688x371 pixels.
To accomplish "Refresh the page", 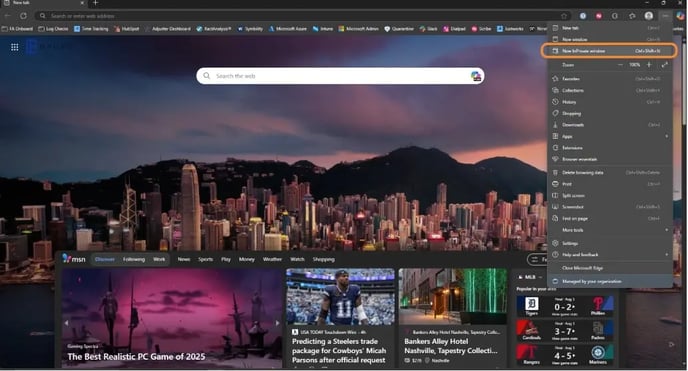I will (23, 16).
